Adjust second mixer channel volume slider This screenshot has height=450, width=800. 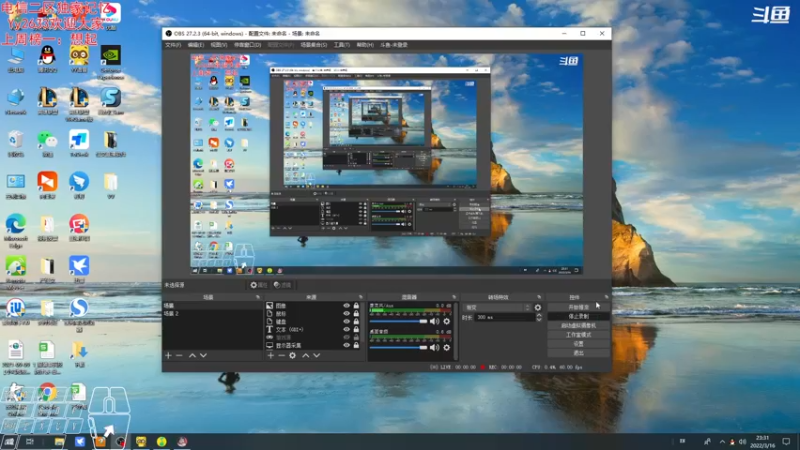click(398, 347)
